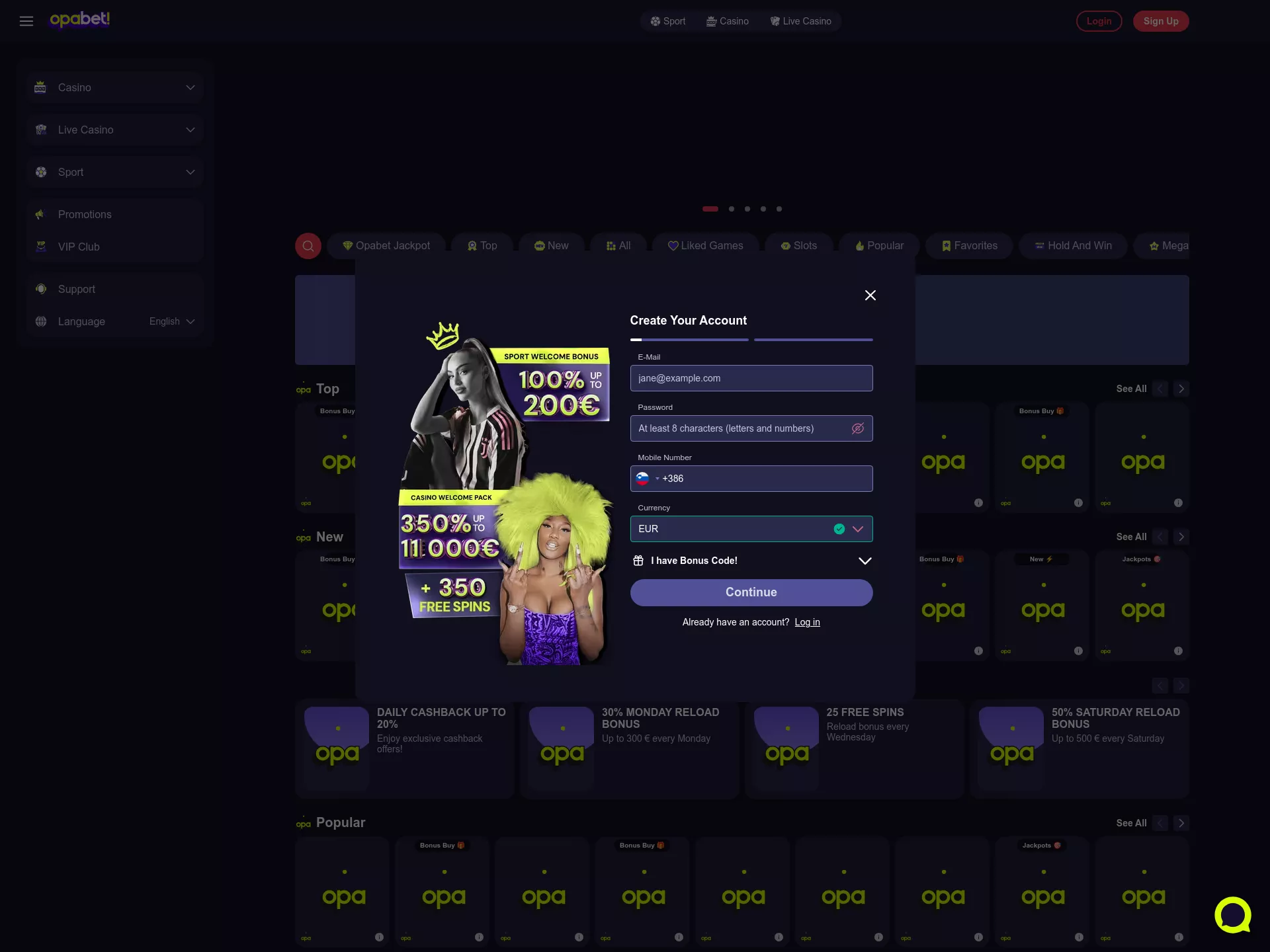
Task: Select the second banner carousel dot
Action: click(x=732, y=209)
